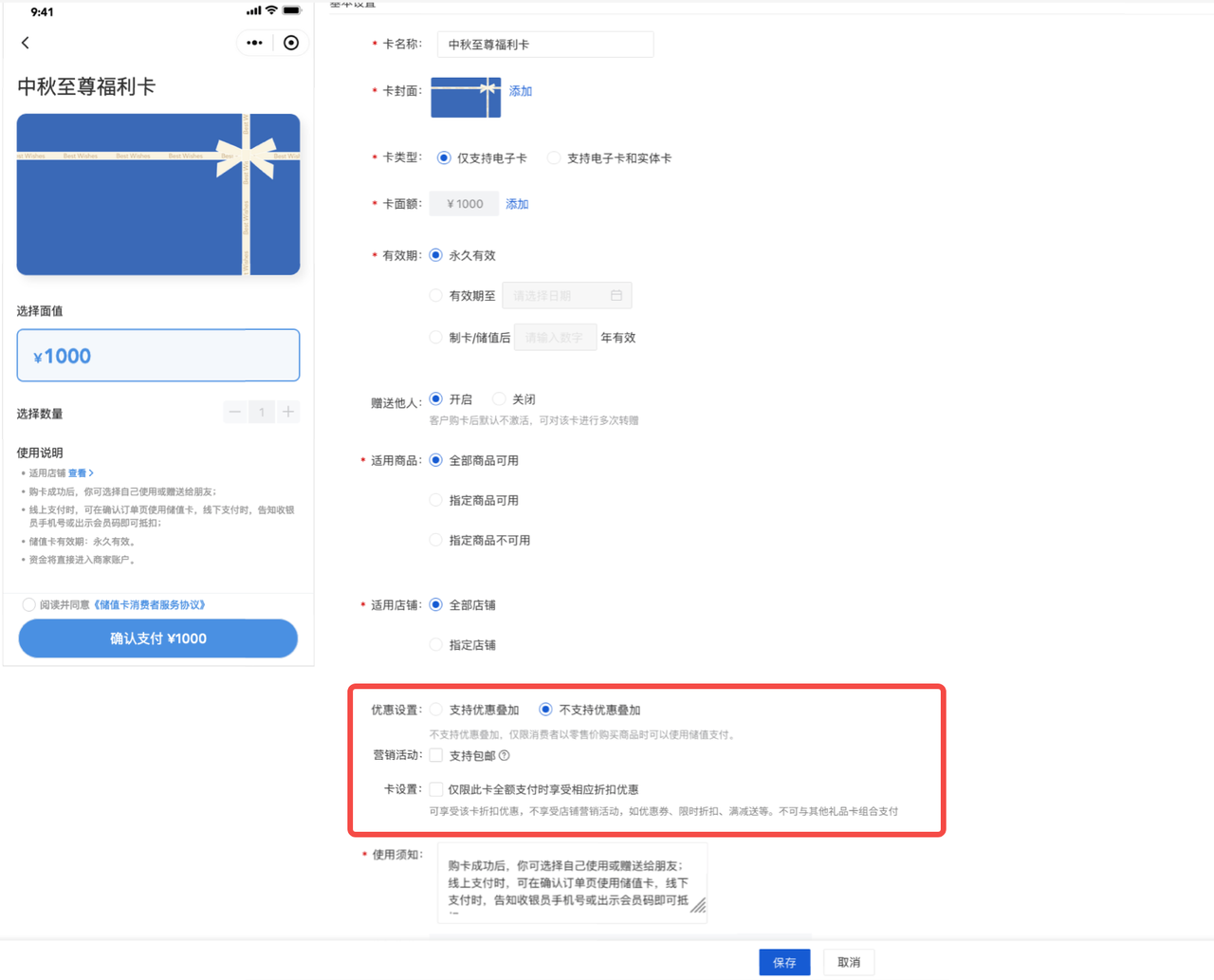Viewport: 1214px width, 980px height.
Task: Click the cellular signal icon in status bar
Action: (253, 11)
